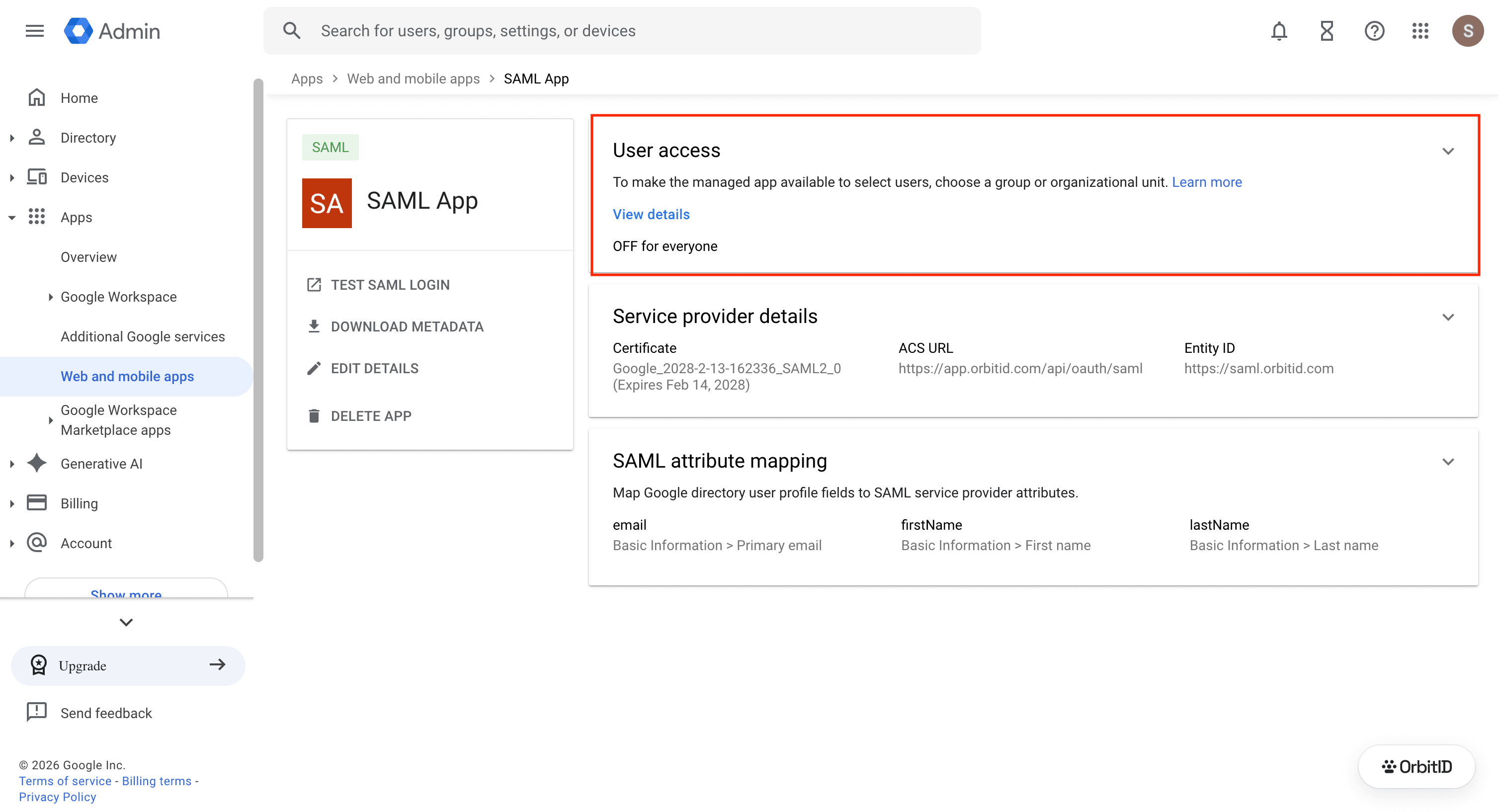This screenshot has height=812, width=1499.
Task: Click the search users and settings field
Action: (621, 31)
